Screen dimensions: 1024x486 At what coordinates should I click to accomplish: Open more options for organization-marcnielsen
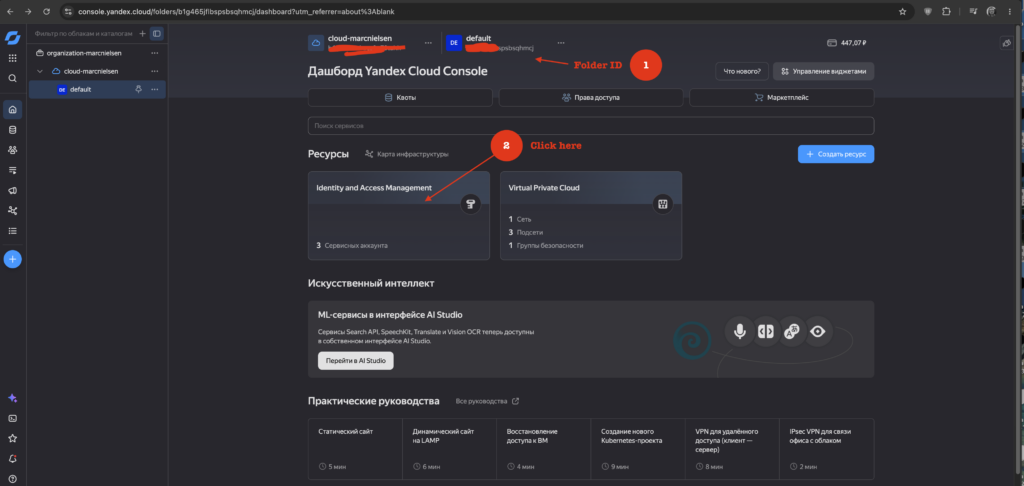click(x=155, y=53)
